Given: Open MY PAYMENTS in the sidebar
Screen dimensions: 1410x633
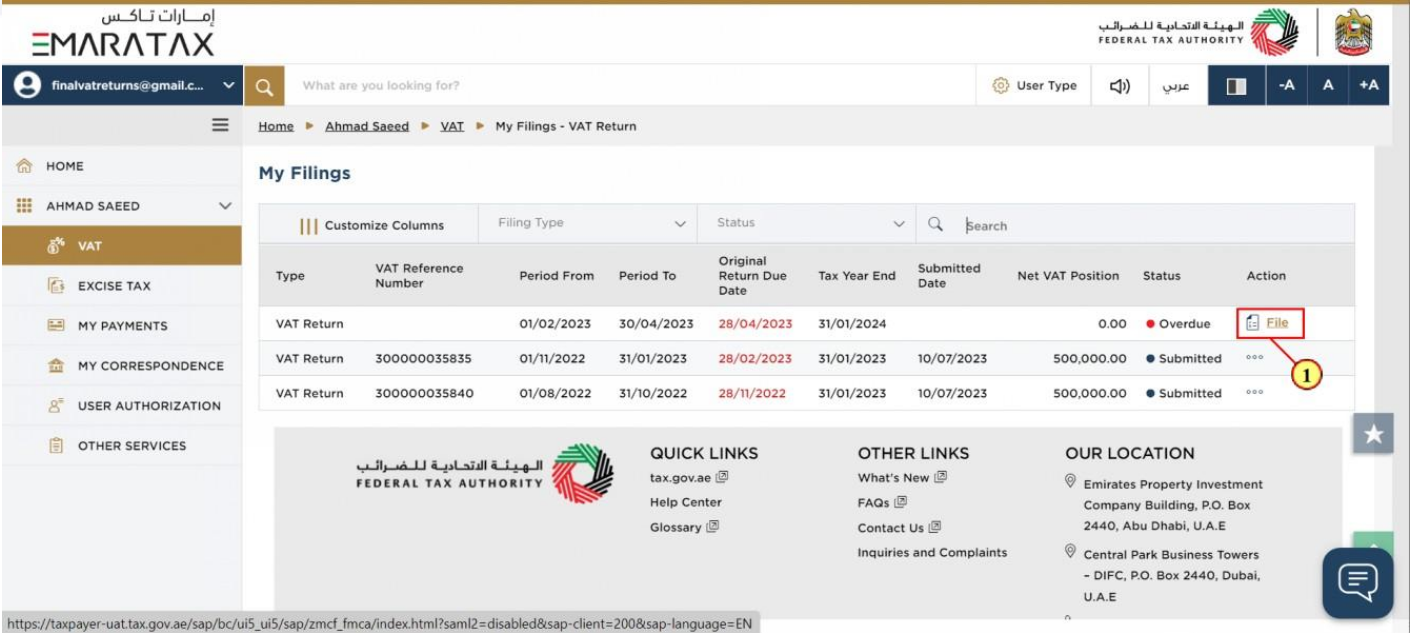Looking at the screenshot, I should click(x=121, y=326).
